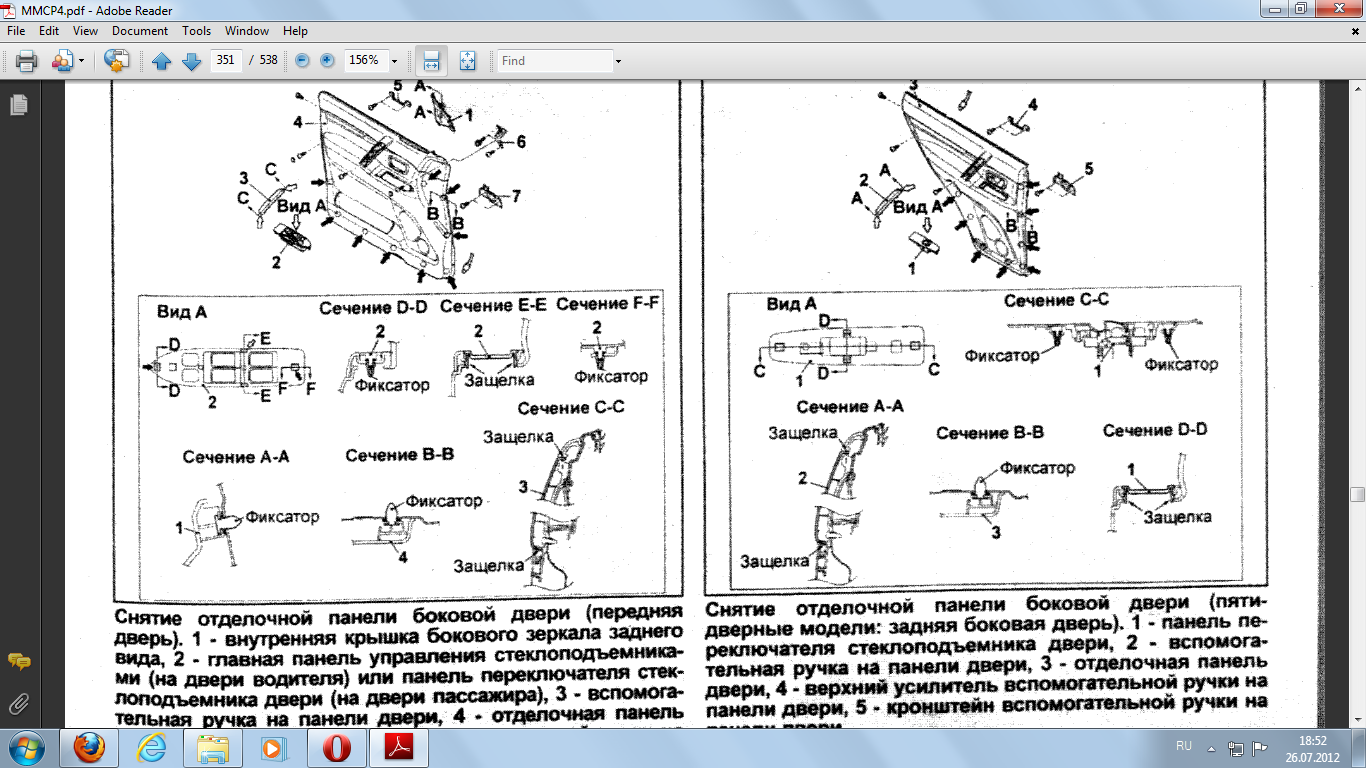1366x768 pixels.
Task: Click into the Find search box
Action: tap(555, 61)
